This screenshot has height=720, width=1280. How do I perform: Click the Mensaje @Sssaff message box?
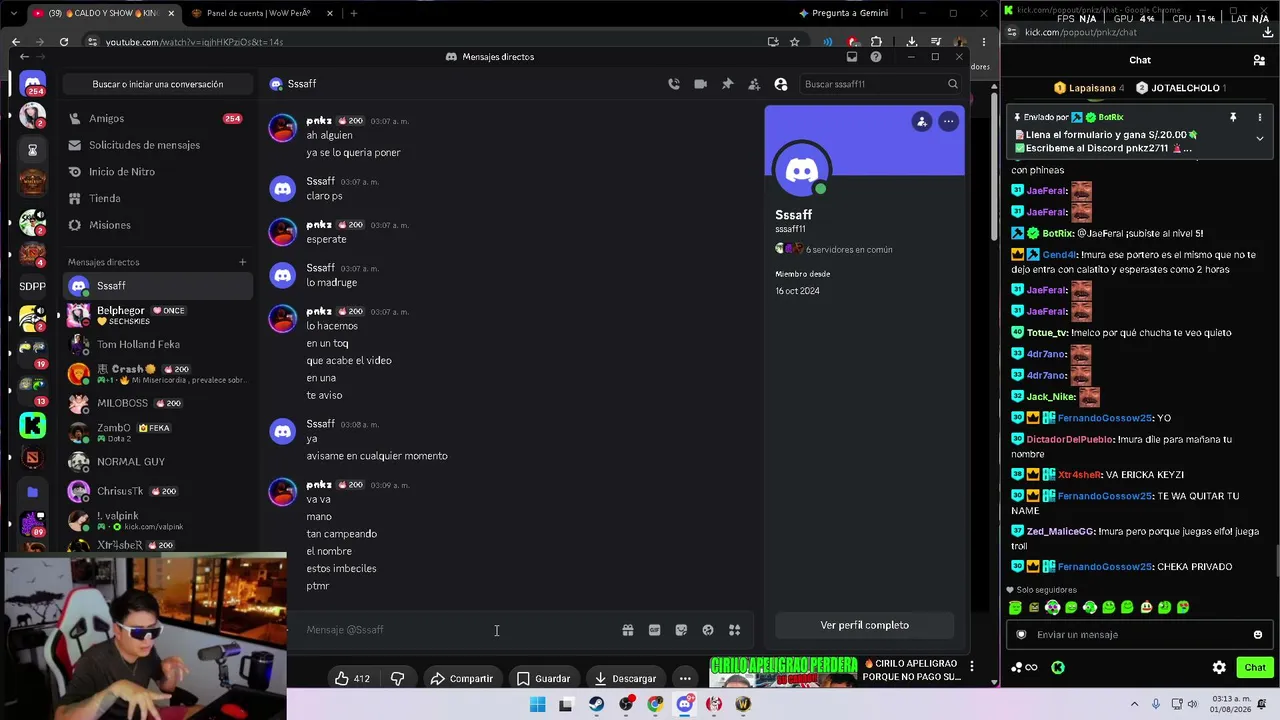(x=455, y=630)
